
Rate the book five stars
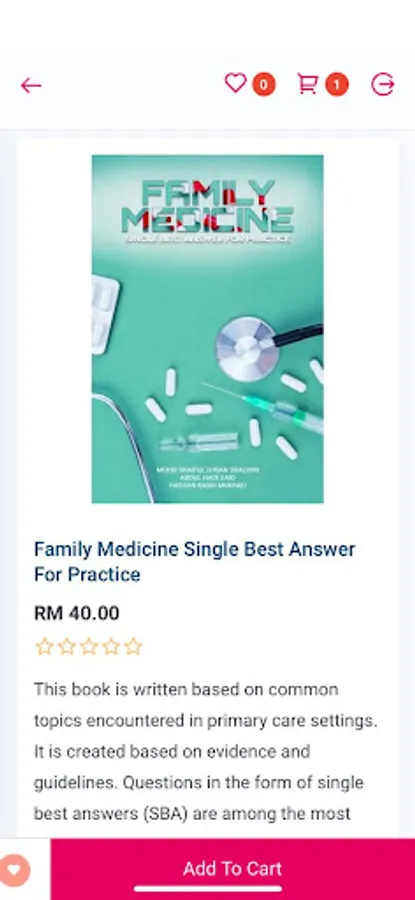point(133,647)
